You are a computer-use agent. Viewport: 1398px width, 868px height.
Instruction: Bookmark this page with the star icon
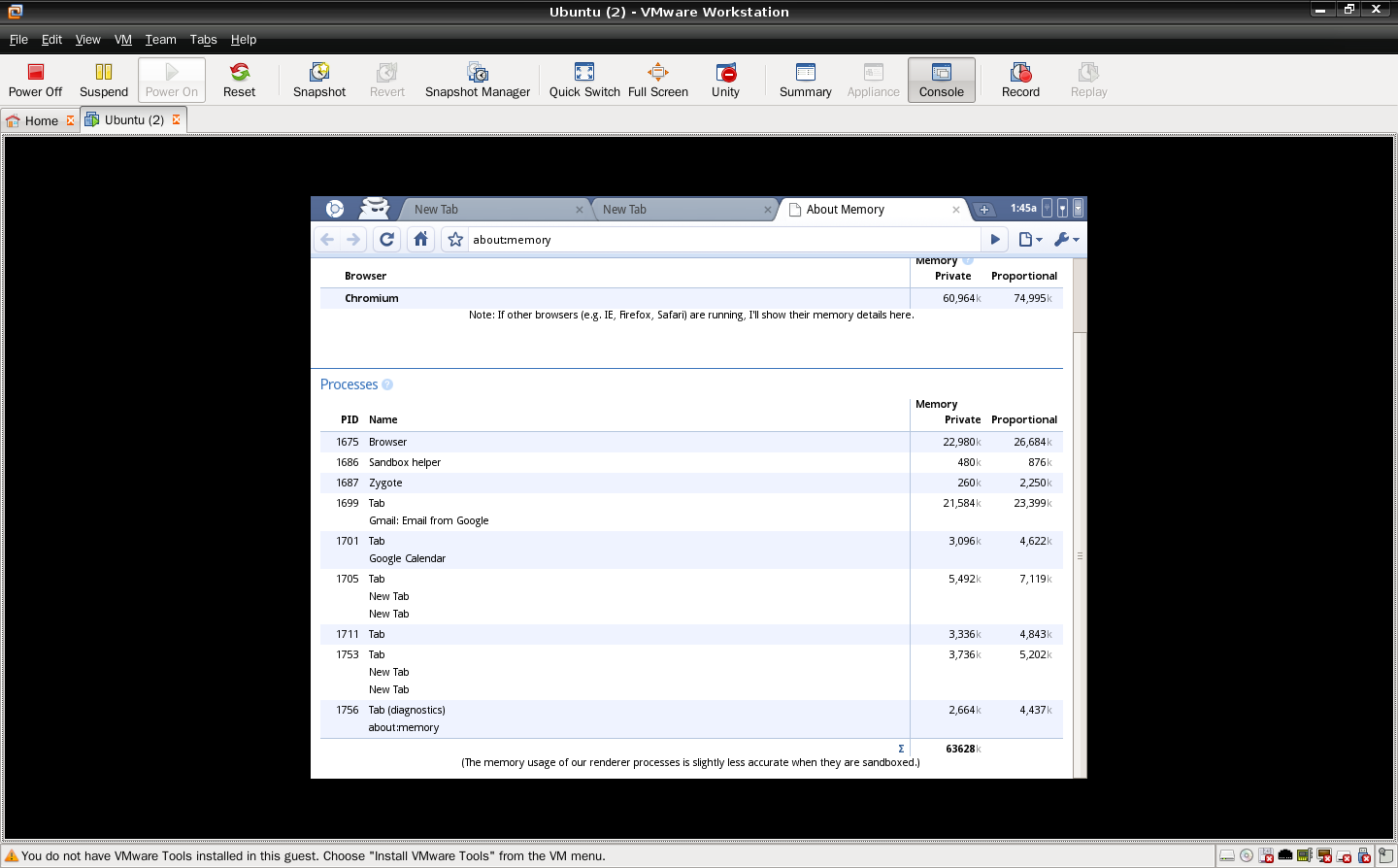pos(454,239)
